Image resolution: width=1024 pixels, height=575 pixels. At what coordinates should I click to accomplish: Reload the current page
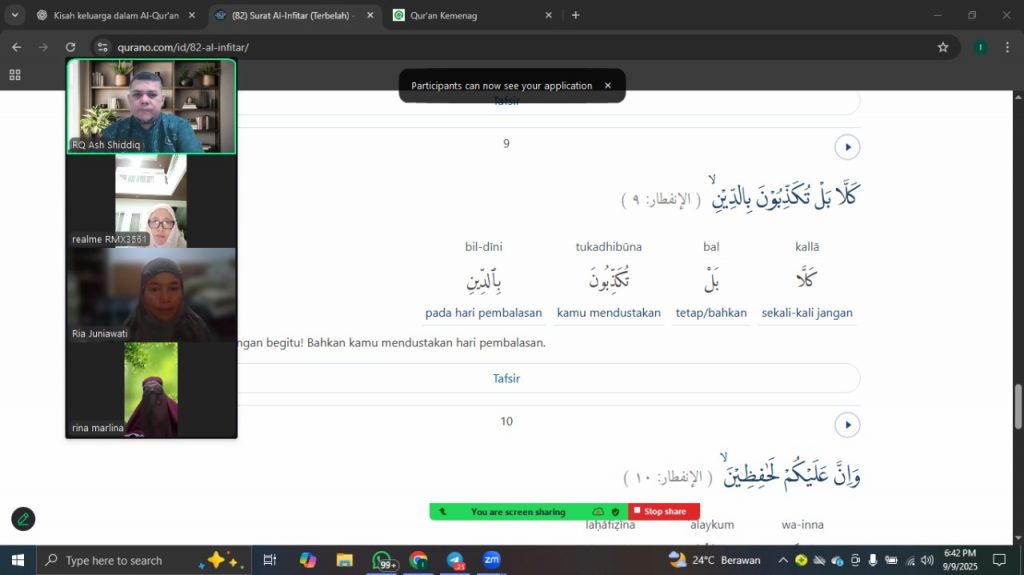(70, 47)
